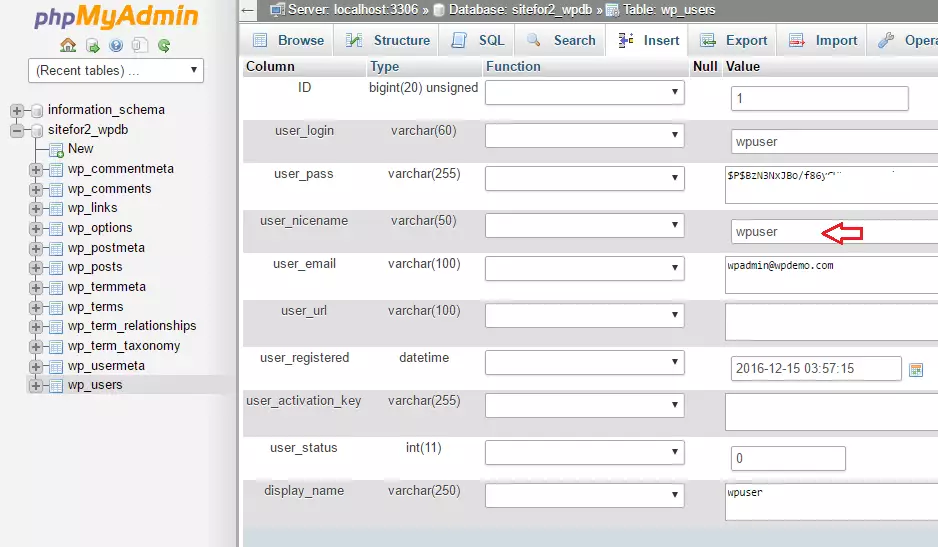This screenshot has width=938, height=547.
Task: Click the display_name value textarea
Action: point(832,502)
